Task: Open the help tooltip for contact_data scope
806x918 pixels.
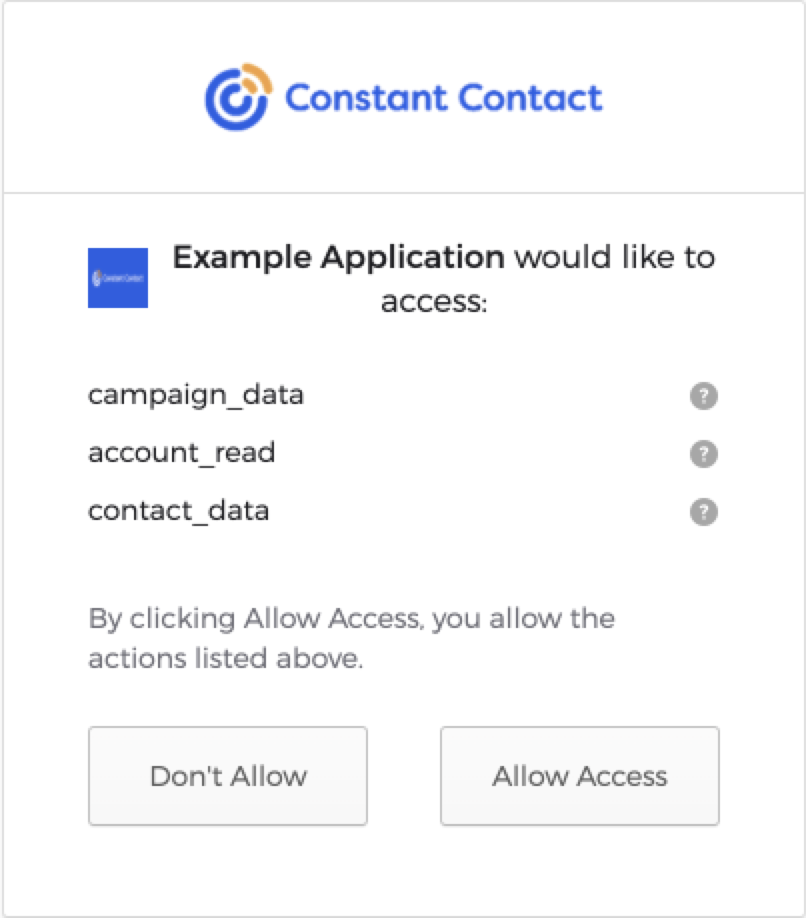Action: [703, 511]
